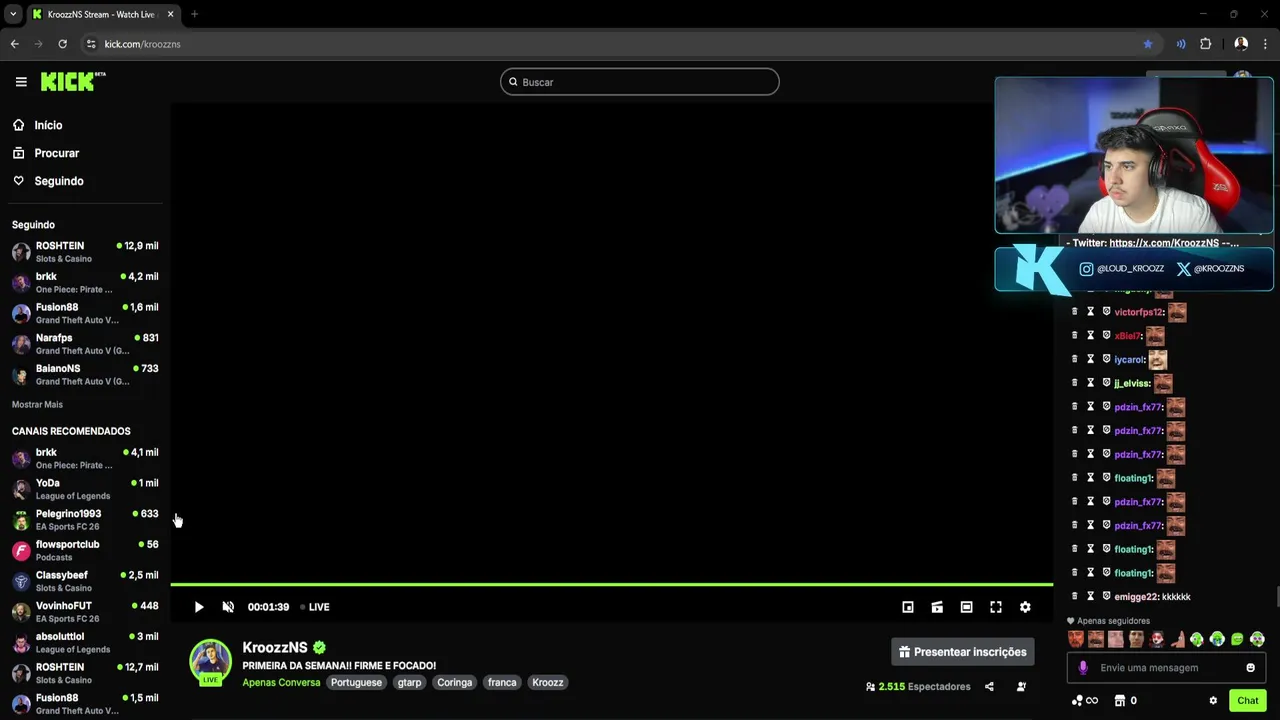Click Presentear inscrições button
This screenshot has height=720, width=1280.
point(963,652)
